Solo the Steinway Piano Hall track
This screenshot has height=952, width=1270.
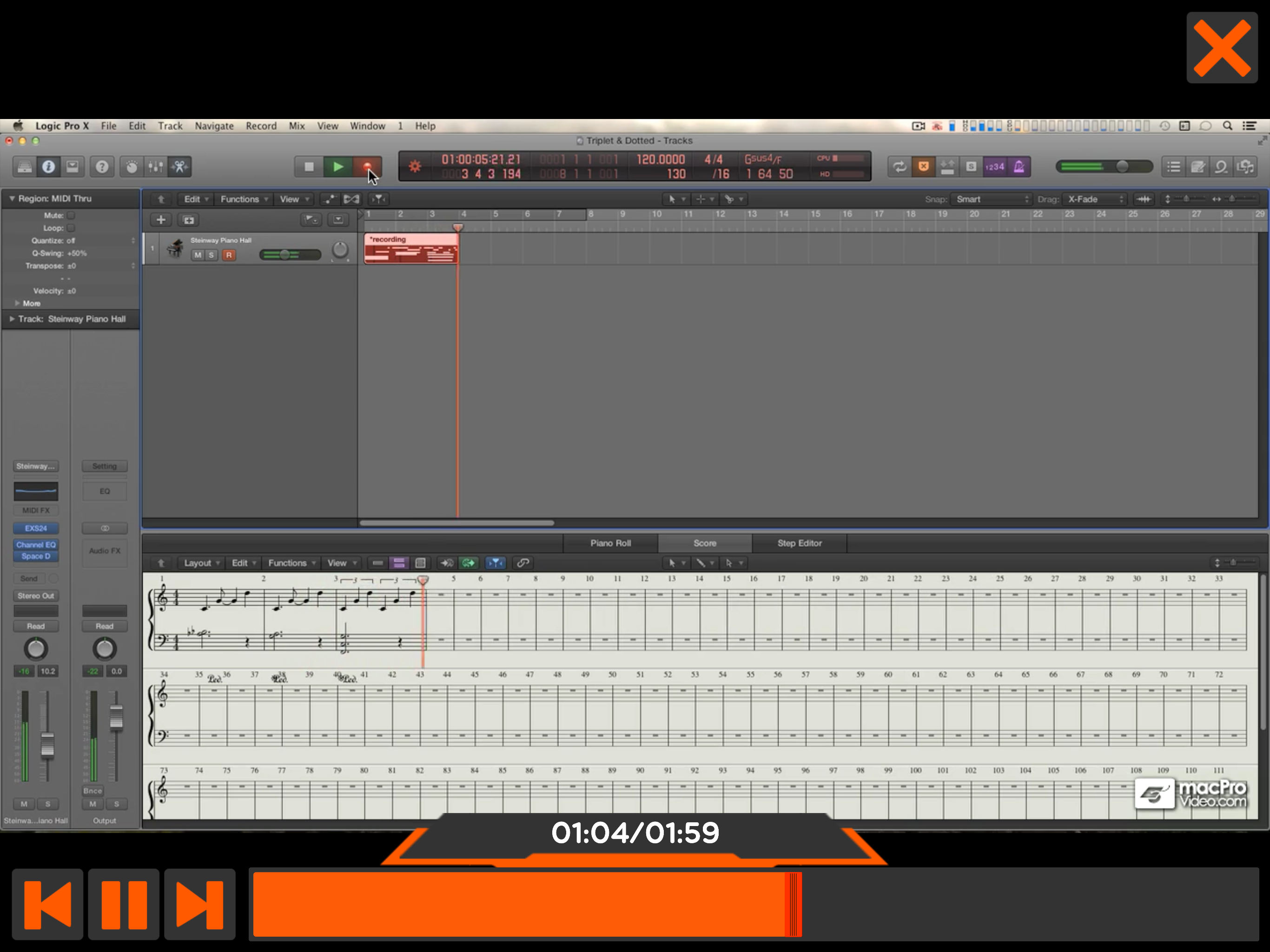[x=212, y=255]
